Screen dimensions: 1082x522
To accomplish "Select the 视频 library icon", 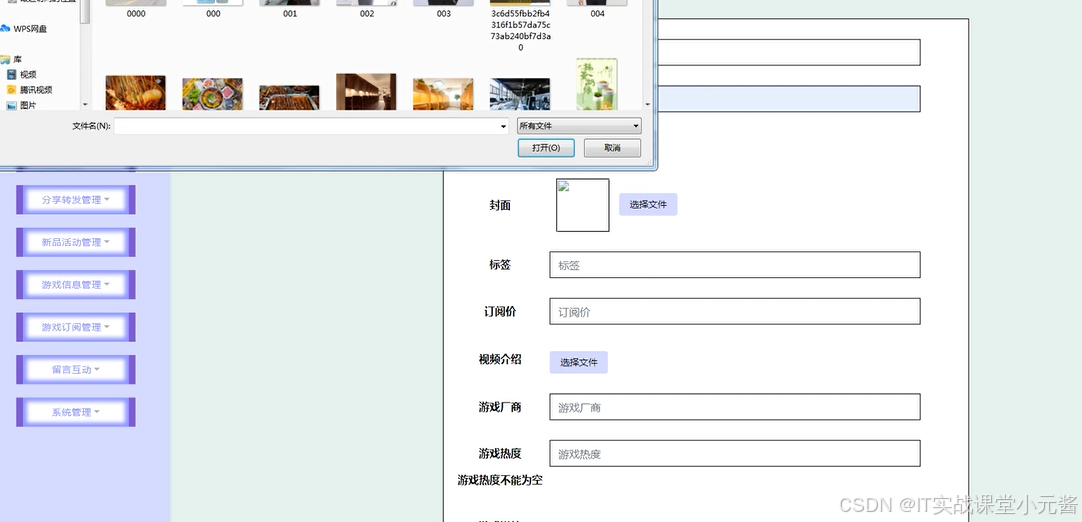I will pyautogui.click(x=11, y=75).
